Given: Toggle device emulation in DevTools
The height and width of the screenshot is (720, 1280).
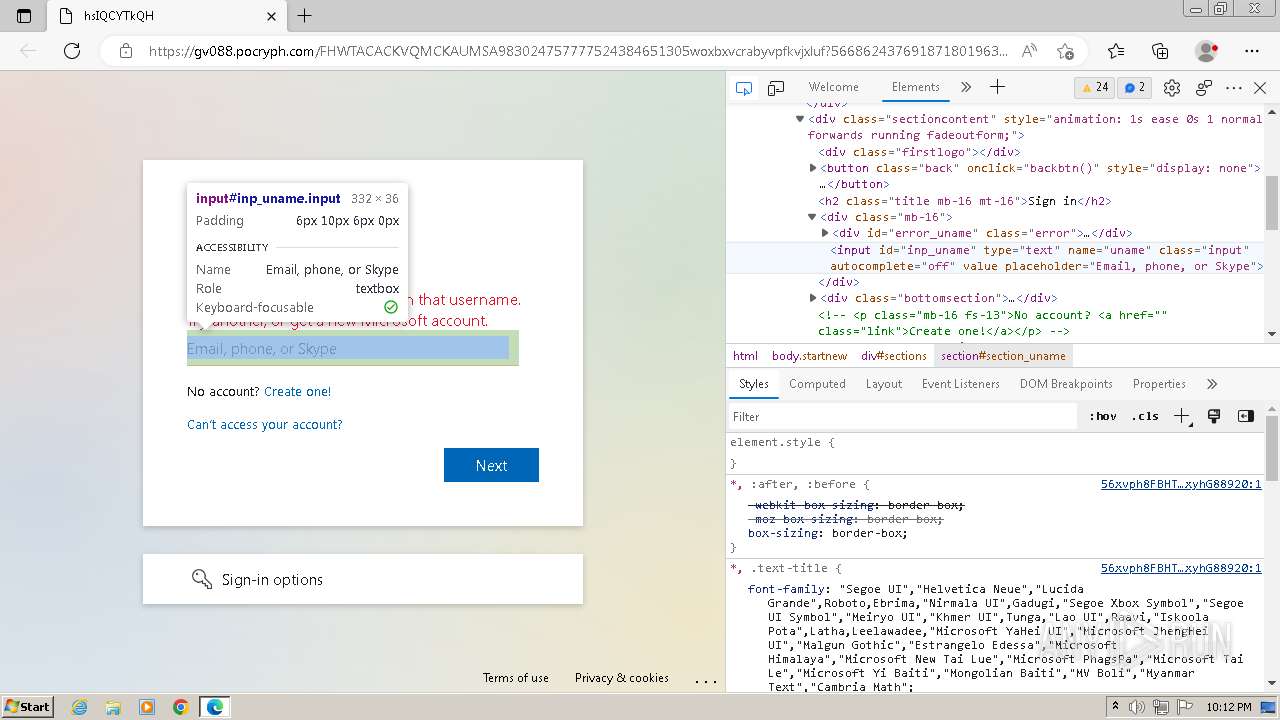Looking at the screenshot, I should [776, 88].
